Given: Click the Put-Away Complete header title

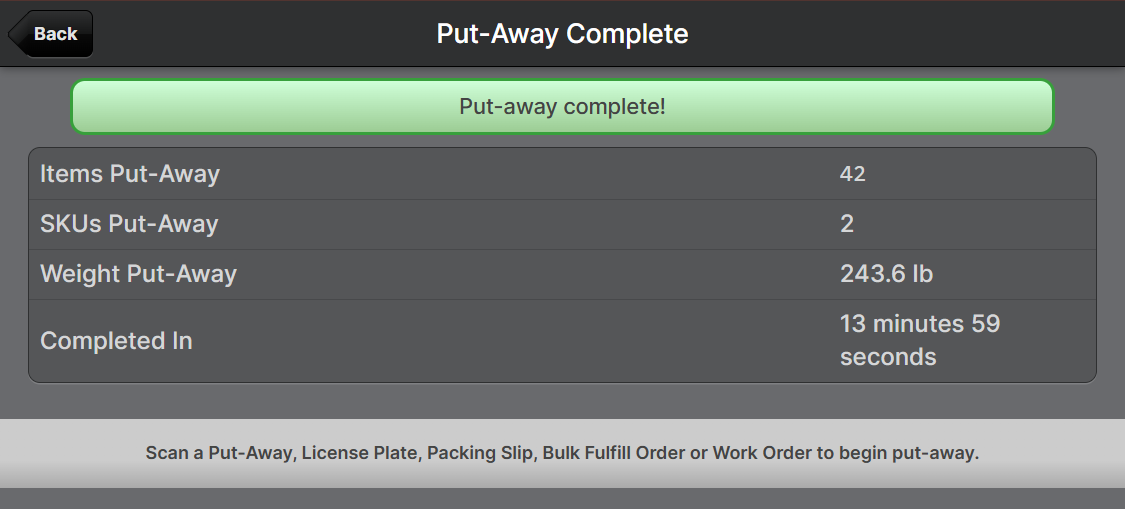Looking at the screenshot, I should click(x=562, y=34).
